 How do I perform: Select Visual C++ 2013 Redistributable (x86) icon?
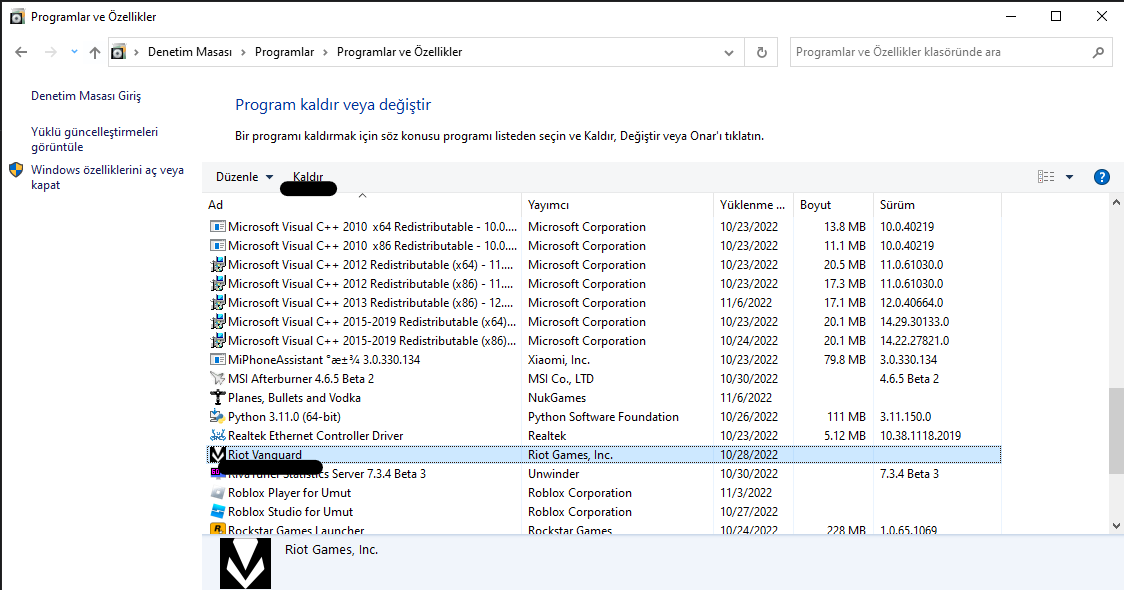click(218, 303)
